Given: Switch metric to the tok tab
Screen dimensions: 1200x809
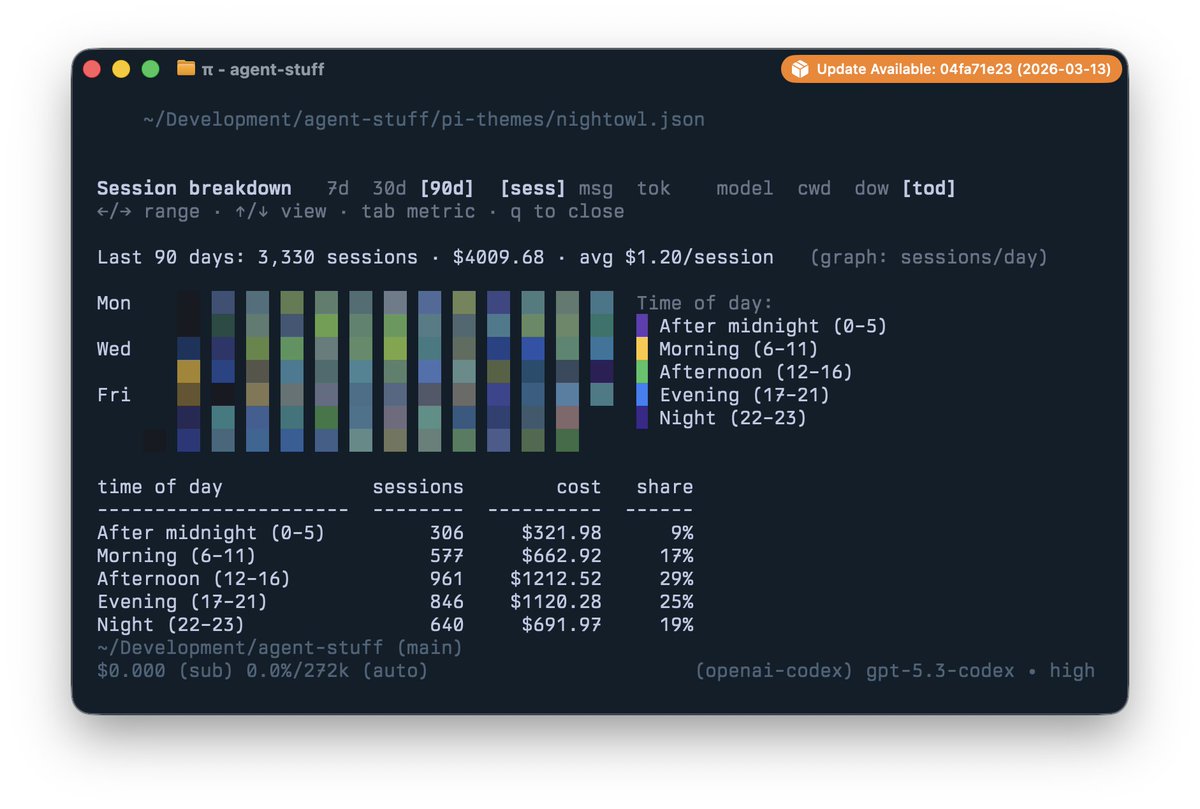Looking at the screenshot, I should 654,188.
